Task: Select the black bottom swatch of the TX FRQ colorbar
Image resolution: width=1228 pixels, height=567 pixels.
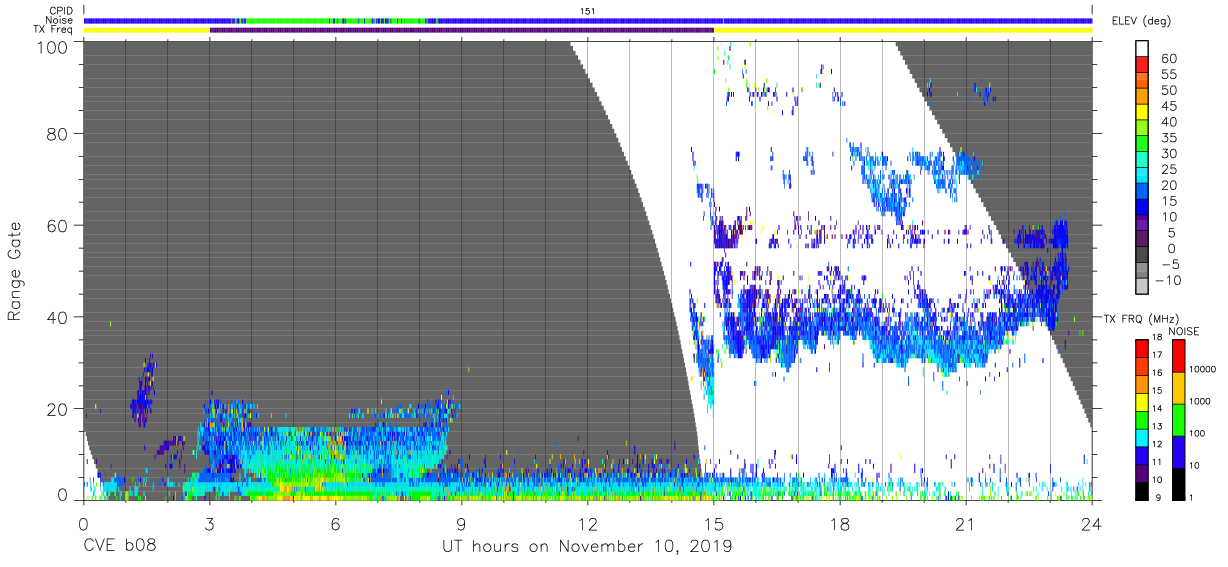Action: tap(1141, 491)
